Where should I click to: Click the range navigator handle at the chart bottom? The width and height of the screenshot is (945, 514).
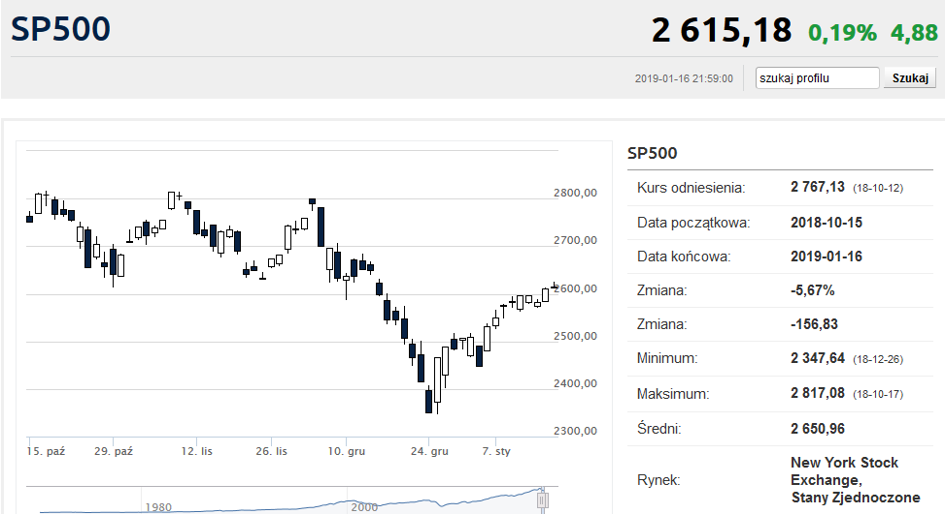(542, 500)
